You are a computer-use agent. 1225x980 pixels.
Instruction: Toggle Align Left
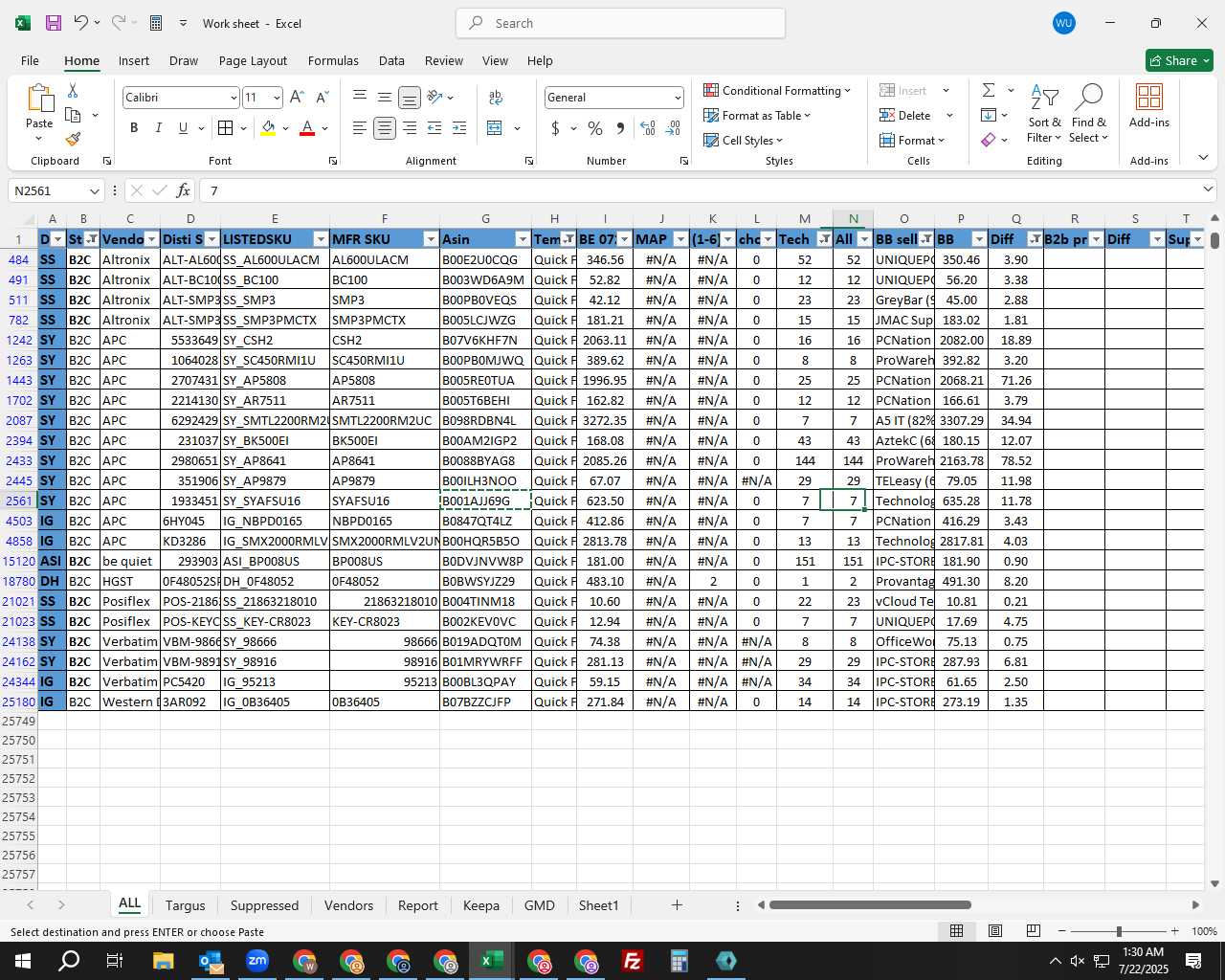pos(360,128)
